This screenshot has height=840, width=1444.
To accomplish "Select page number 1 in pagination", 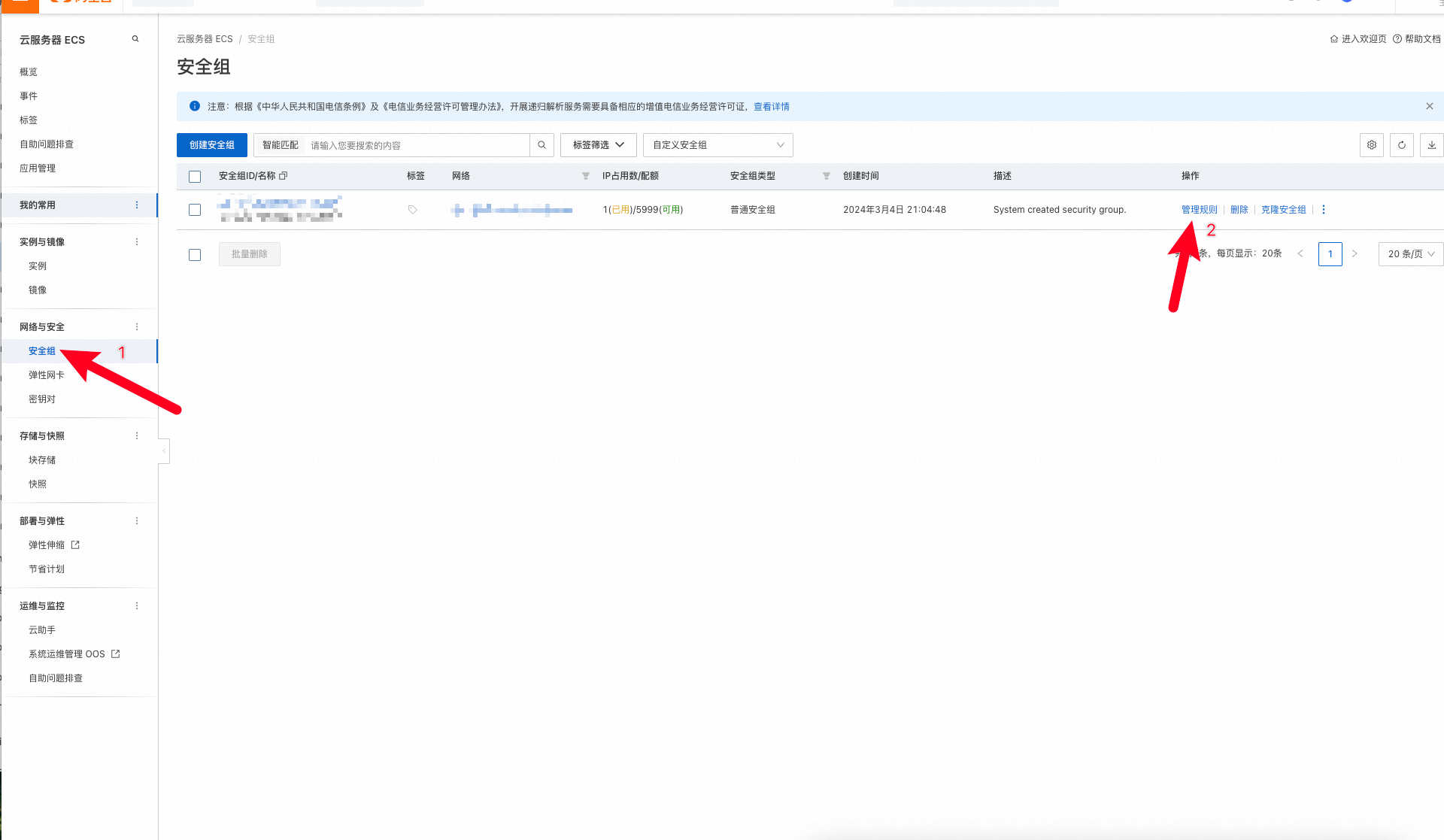I will [1330, 254].
